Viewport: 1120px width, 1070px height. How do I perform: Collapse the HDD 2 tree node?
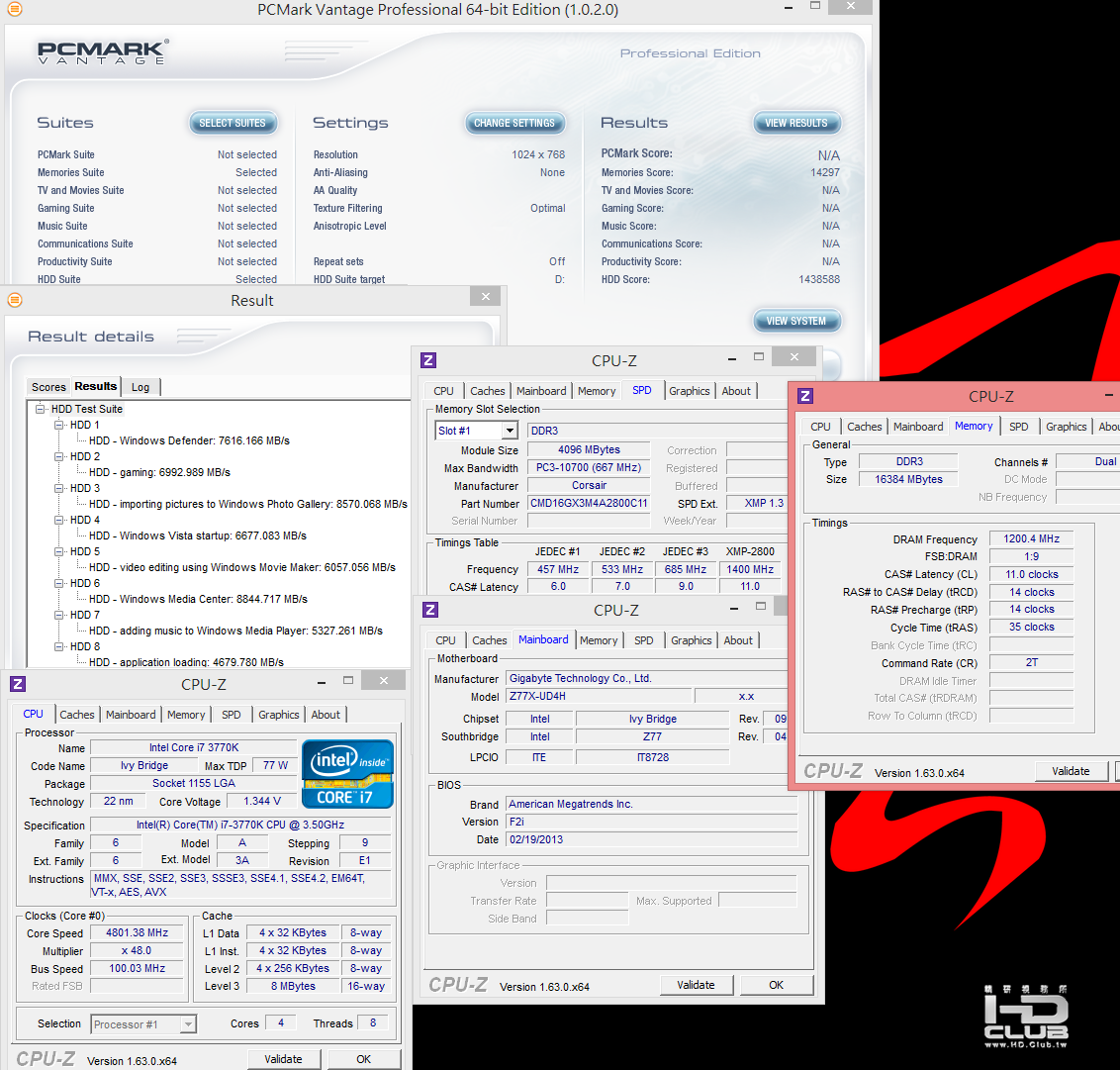click(59, 456)
